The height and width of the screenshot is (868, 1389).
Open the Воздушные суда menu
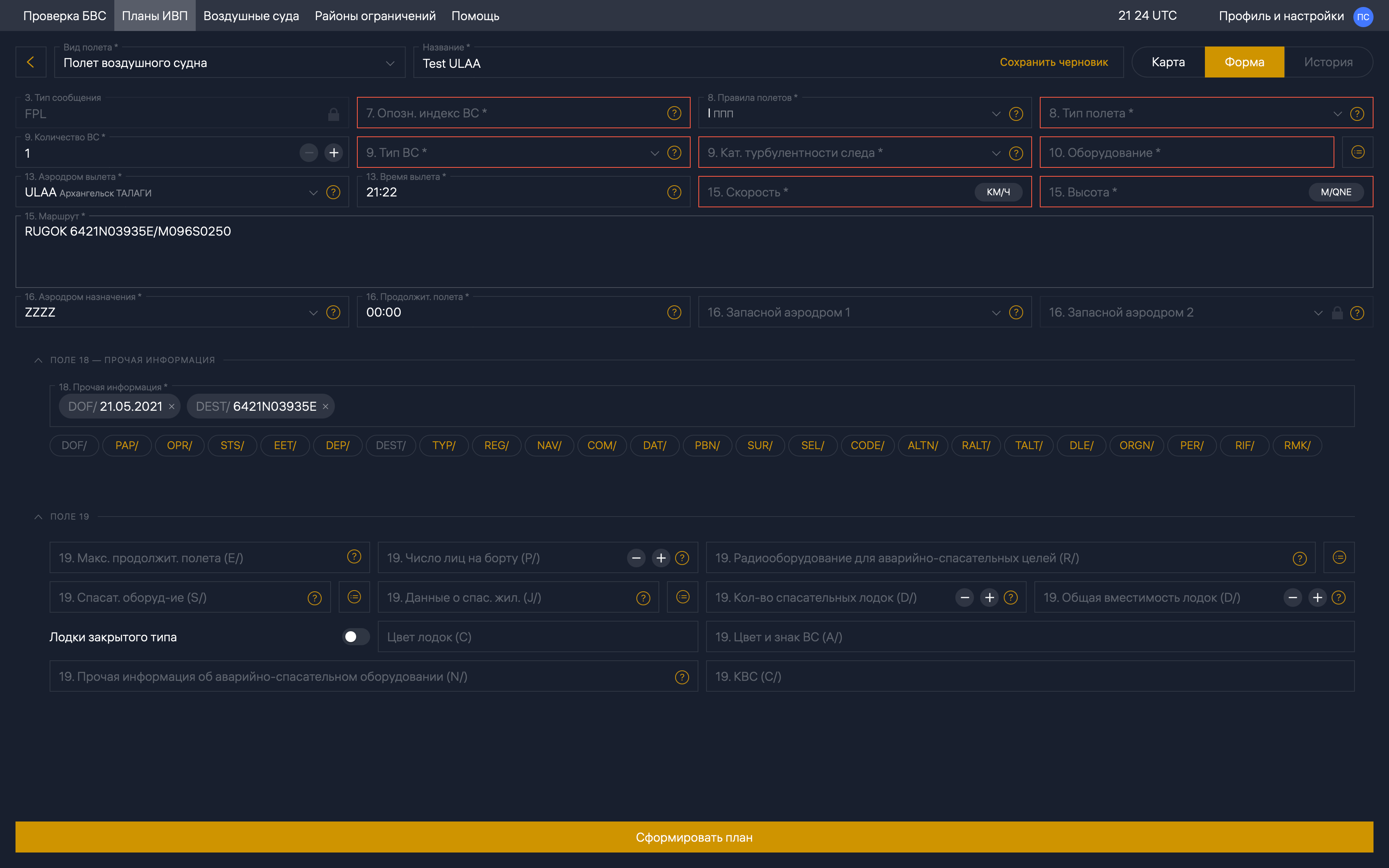251,15
